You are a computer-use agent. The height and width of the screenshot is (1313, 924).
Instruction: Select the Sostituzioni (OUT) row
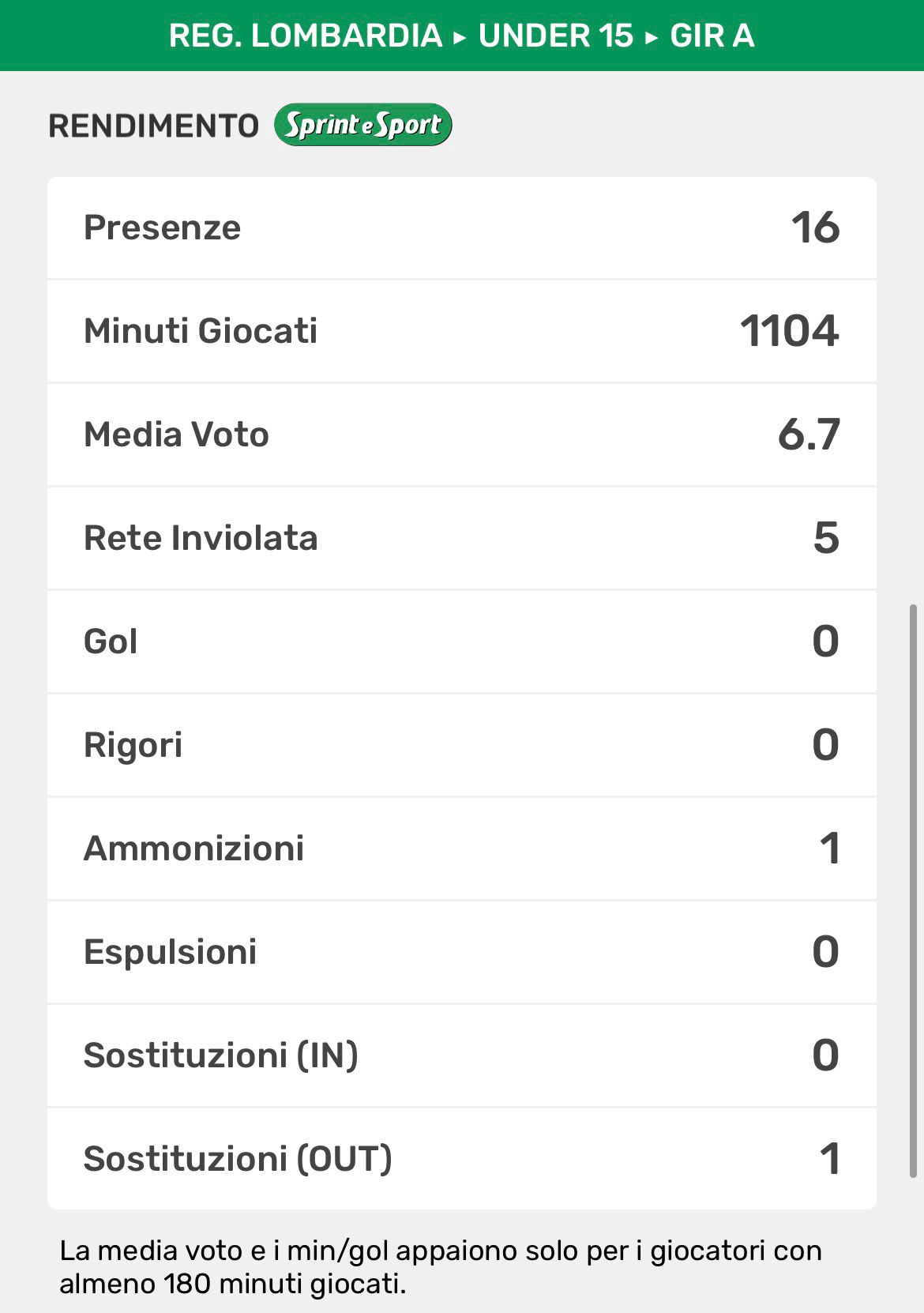(x=461, y=1159)
